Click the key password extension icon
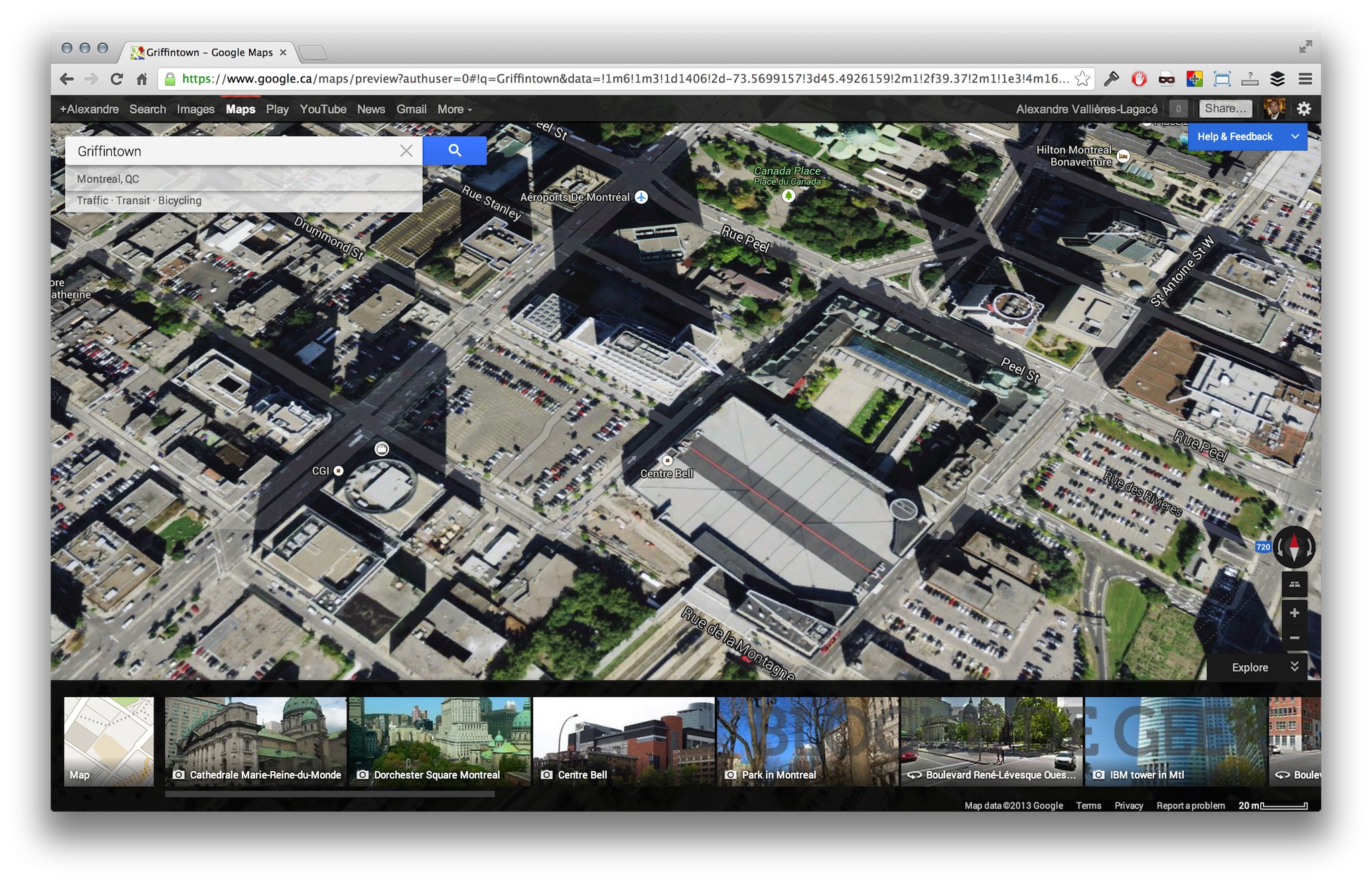 click(1111, 79)
